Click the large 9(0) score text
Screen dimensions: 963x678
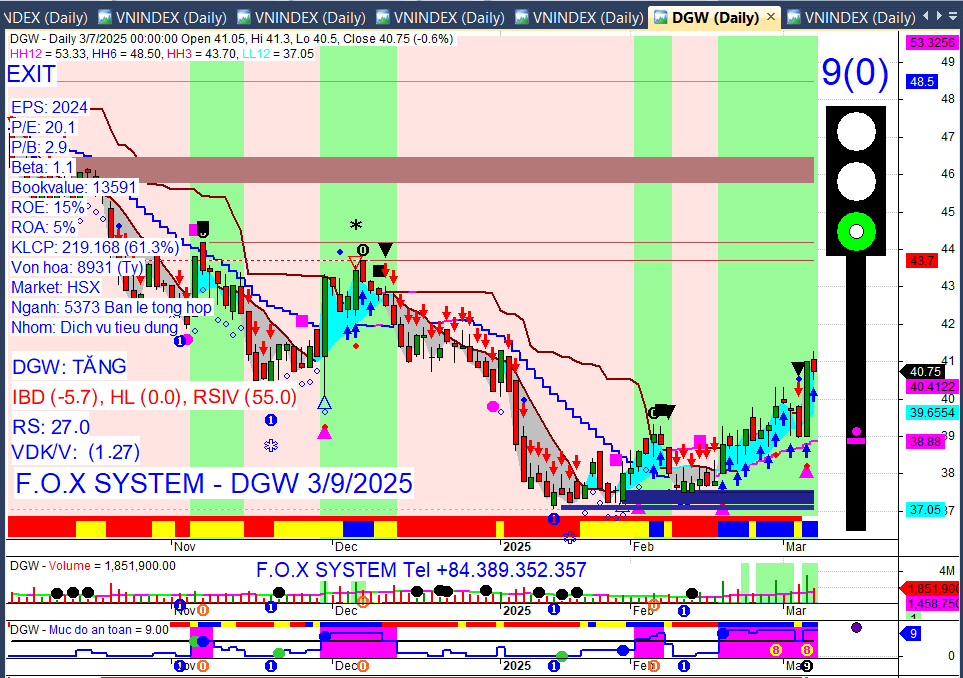(x=854, y=72)
